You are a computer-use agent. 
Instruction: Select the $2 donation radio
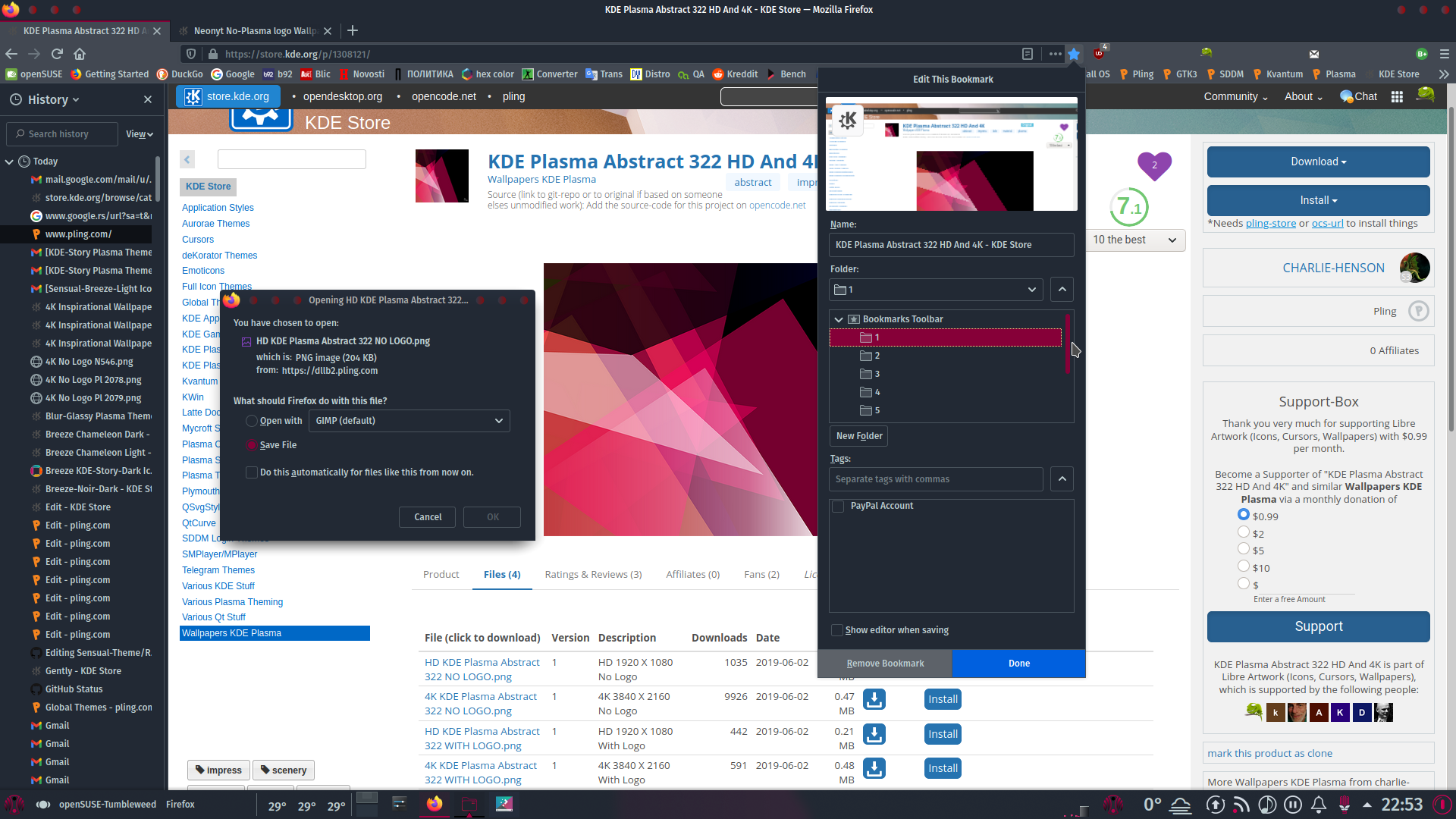1243,532
